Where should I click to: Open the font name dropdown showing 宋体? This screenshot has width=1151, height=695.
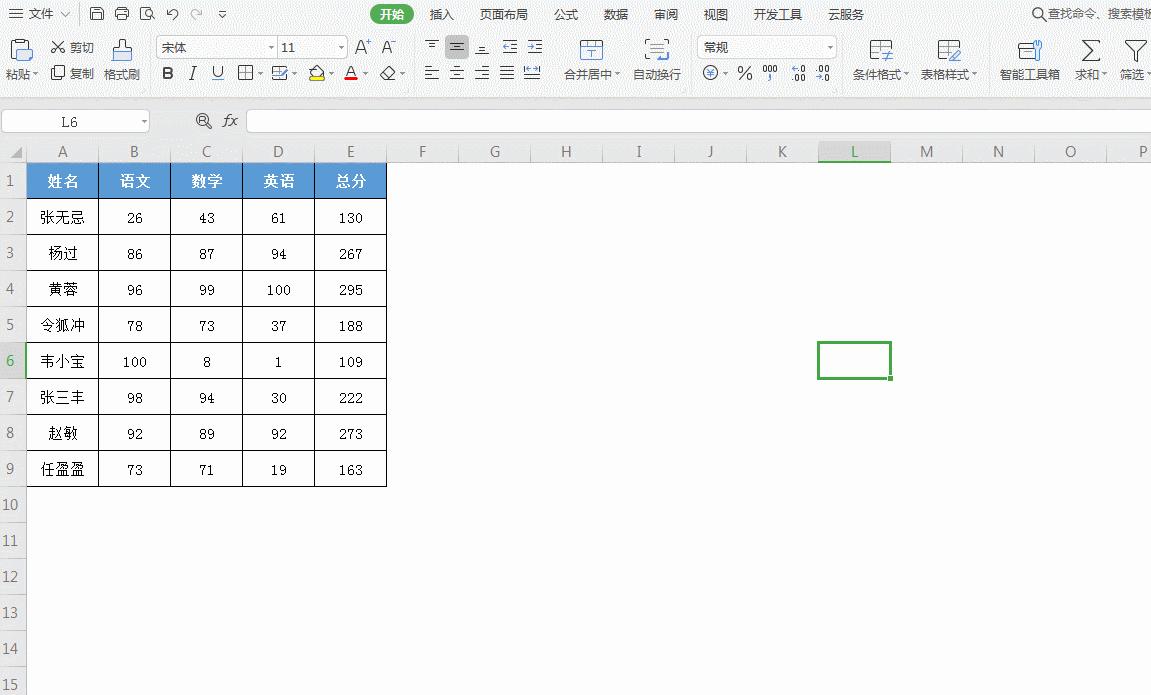pos(215,46)
